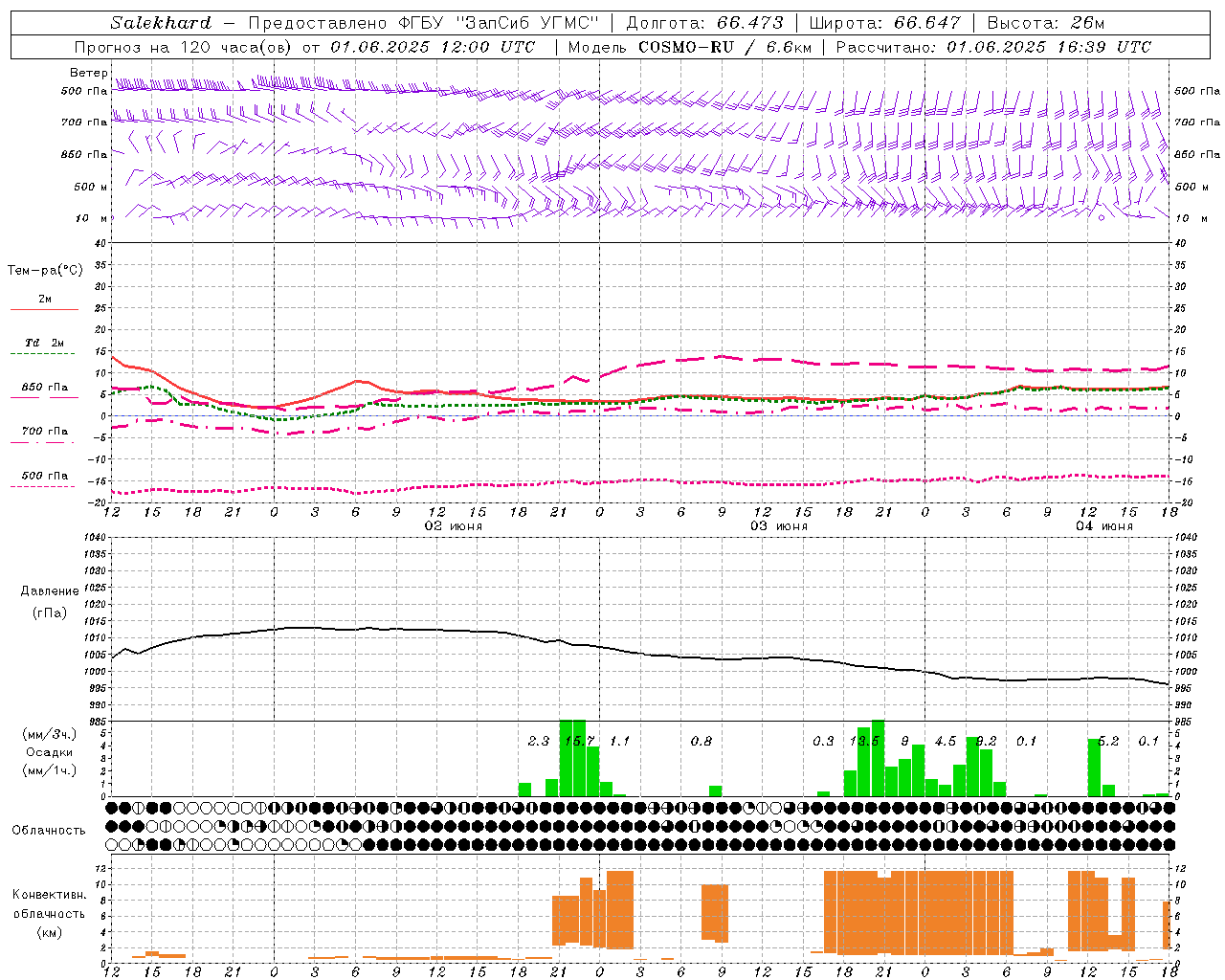This screenshot has height=980, width=1225.
Task: Click the '9.2' precipitation amount
Action: pos(986,741)
